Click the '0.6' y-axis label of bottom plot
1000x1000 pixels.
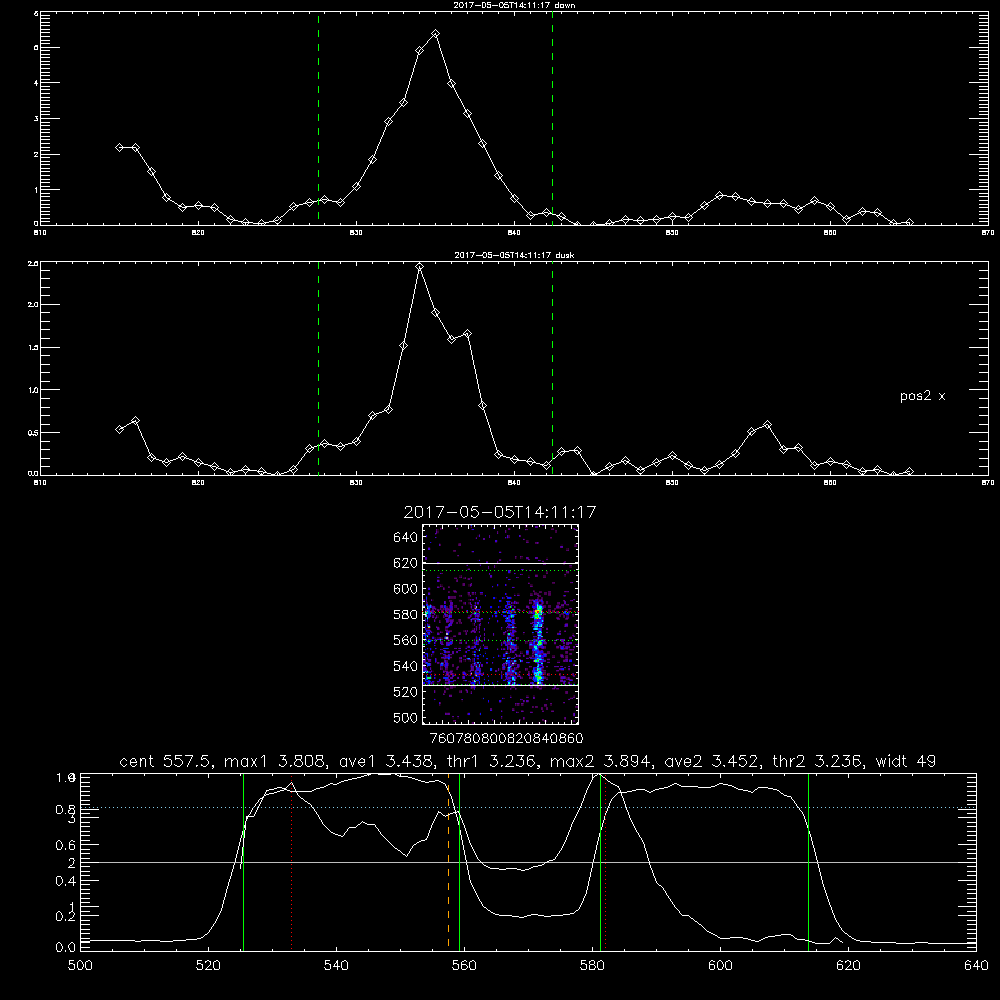coord(66,845)
